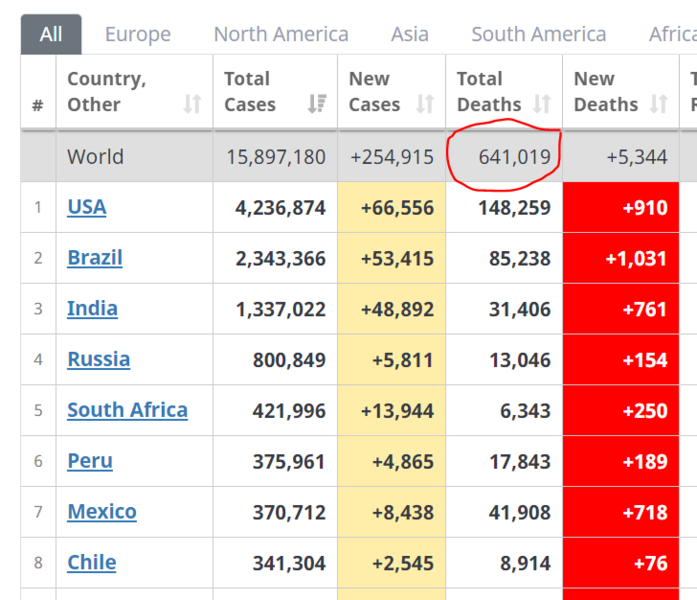This screenshot has height=600, width=697.
Task: Open the India country link
Action: [92, 308]
